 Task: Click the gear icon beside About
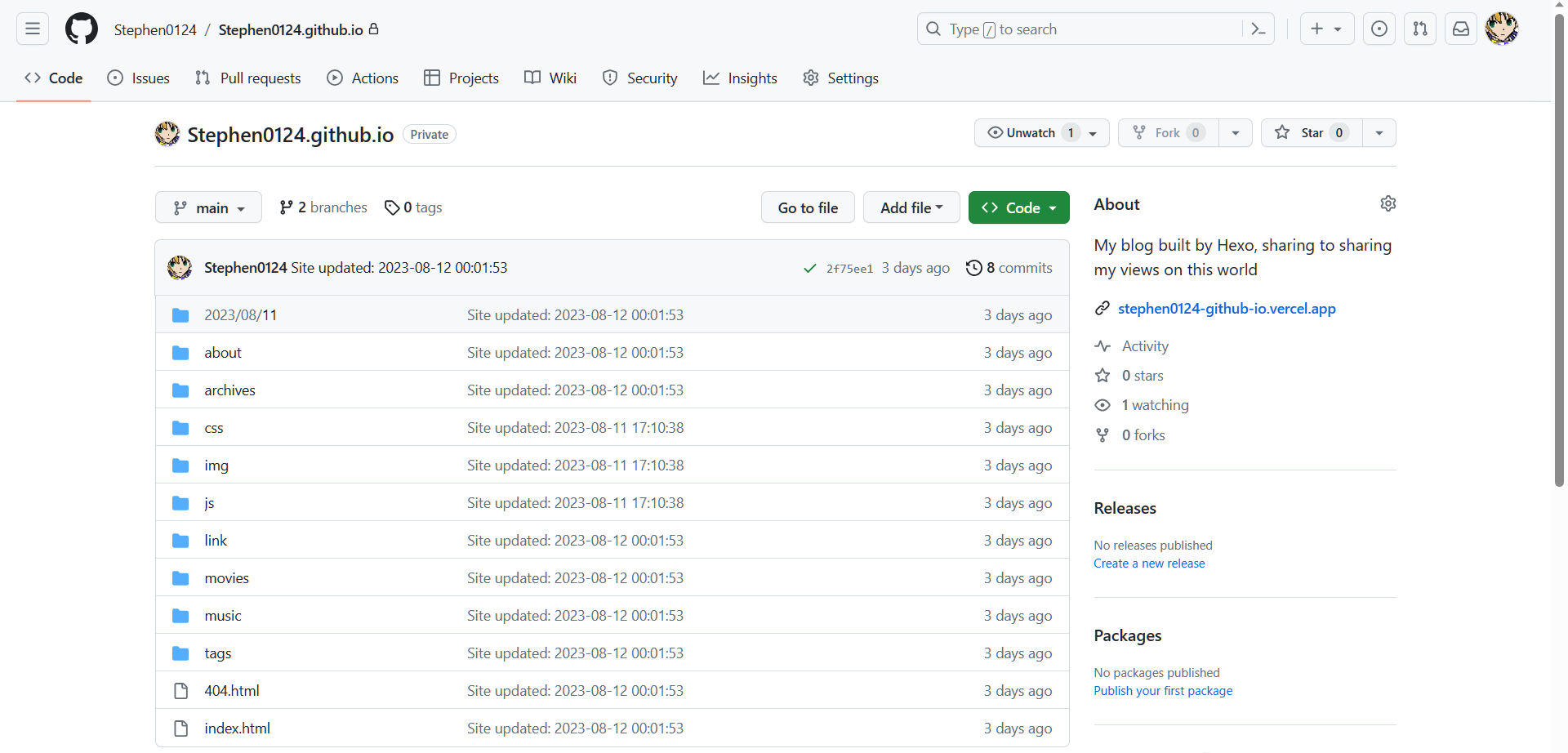click(x=1388, y=203)
